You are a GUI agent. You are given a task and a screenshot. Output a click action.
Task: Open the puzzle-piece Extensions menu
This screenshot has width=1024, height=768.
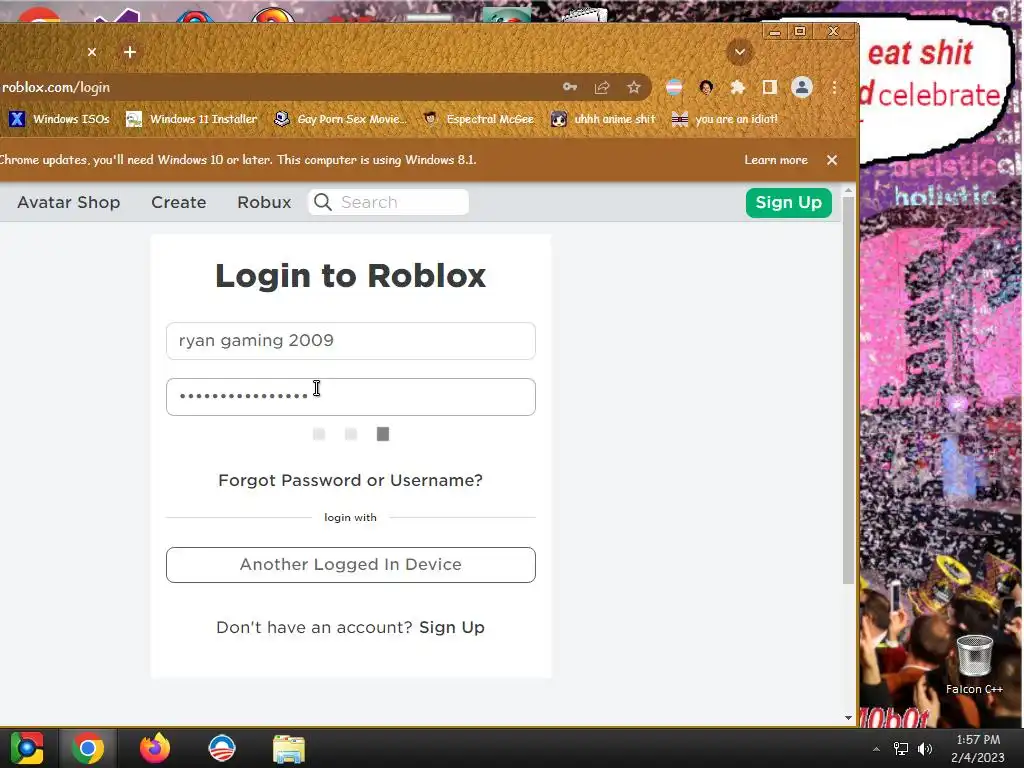pos(738,87)
